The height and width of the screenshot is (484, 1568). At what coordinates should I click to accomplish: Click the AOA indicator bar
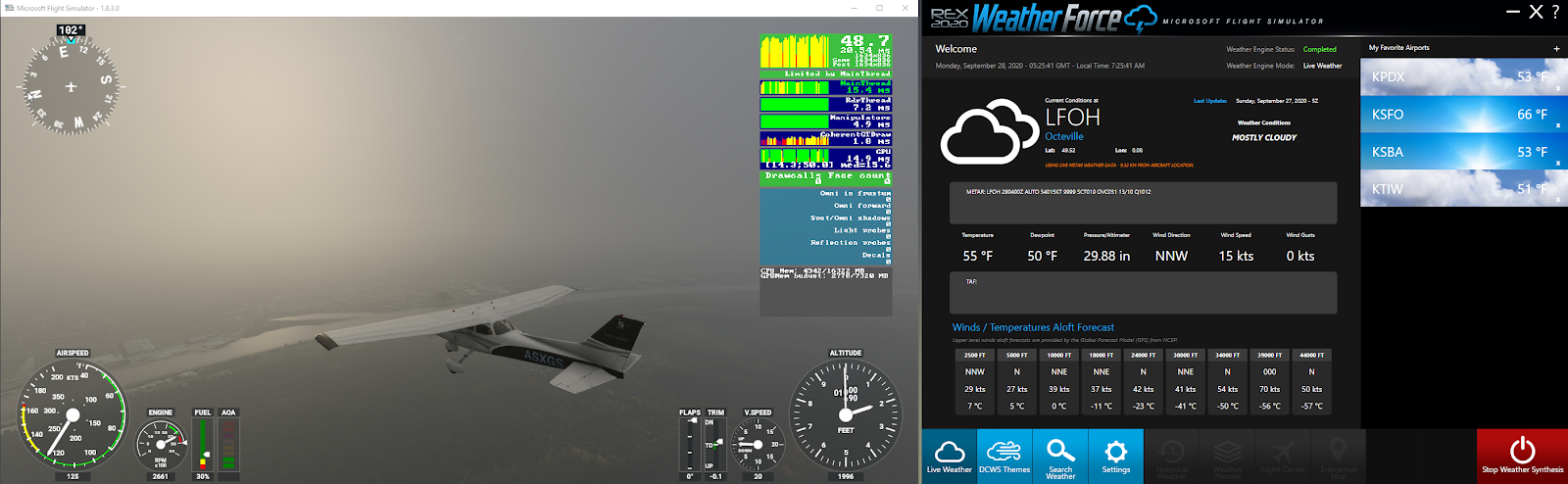click(228, 444)
